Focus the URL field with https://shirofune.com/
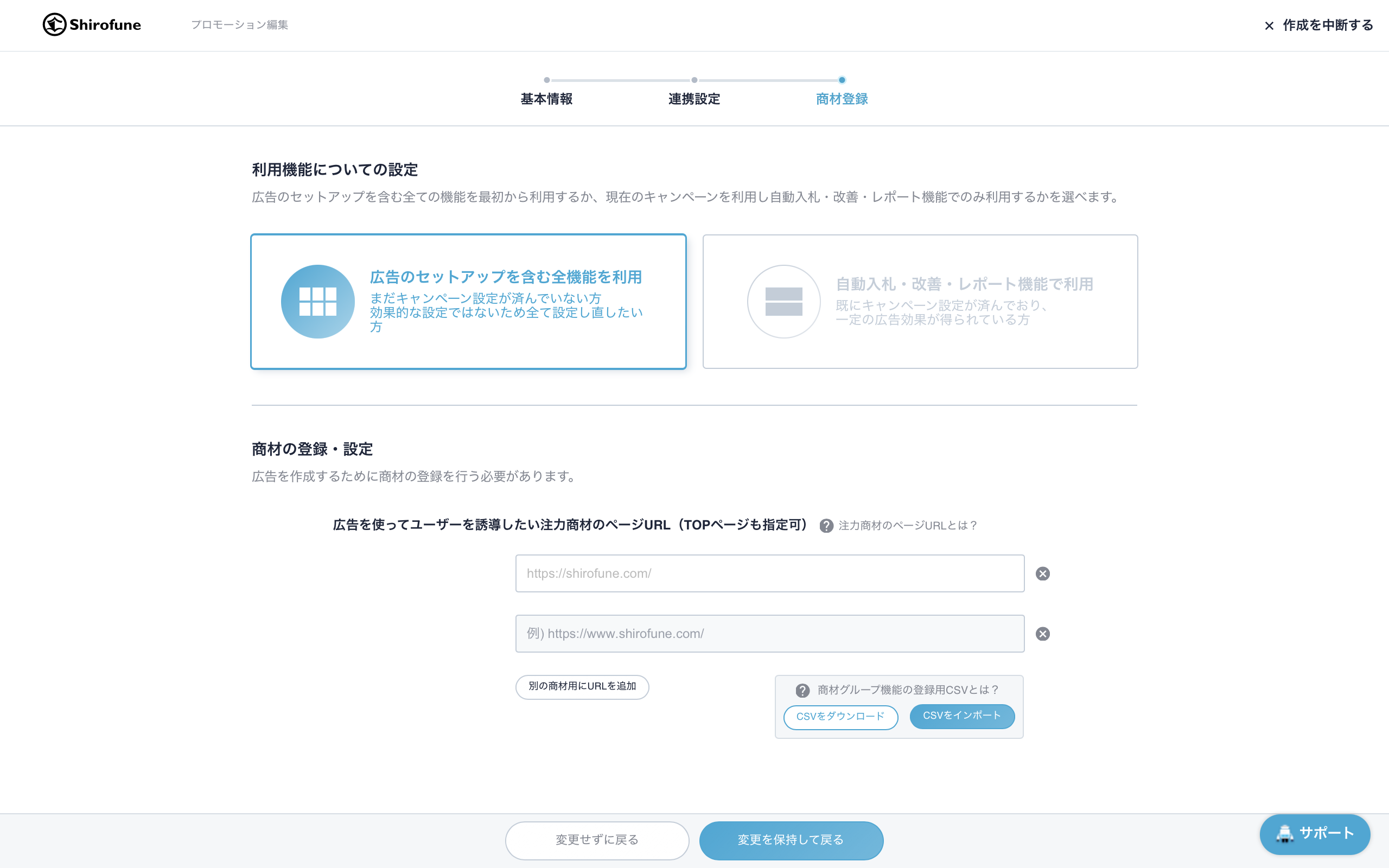1389x868 pixels. point(770,573)
